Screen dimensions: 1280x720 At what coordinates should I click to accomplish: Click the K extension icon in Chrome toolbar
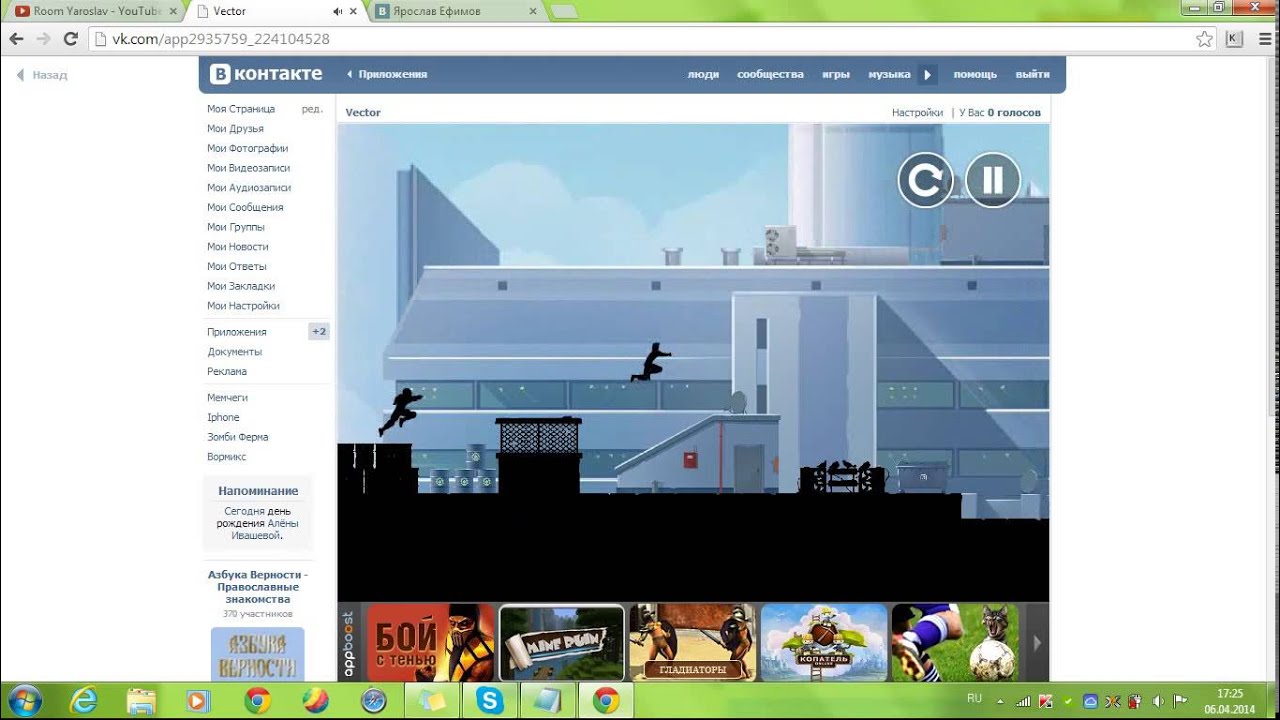(1234, 39)
